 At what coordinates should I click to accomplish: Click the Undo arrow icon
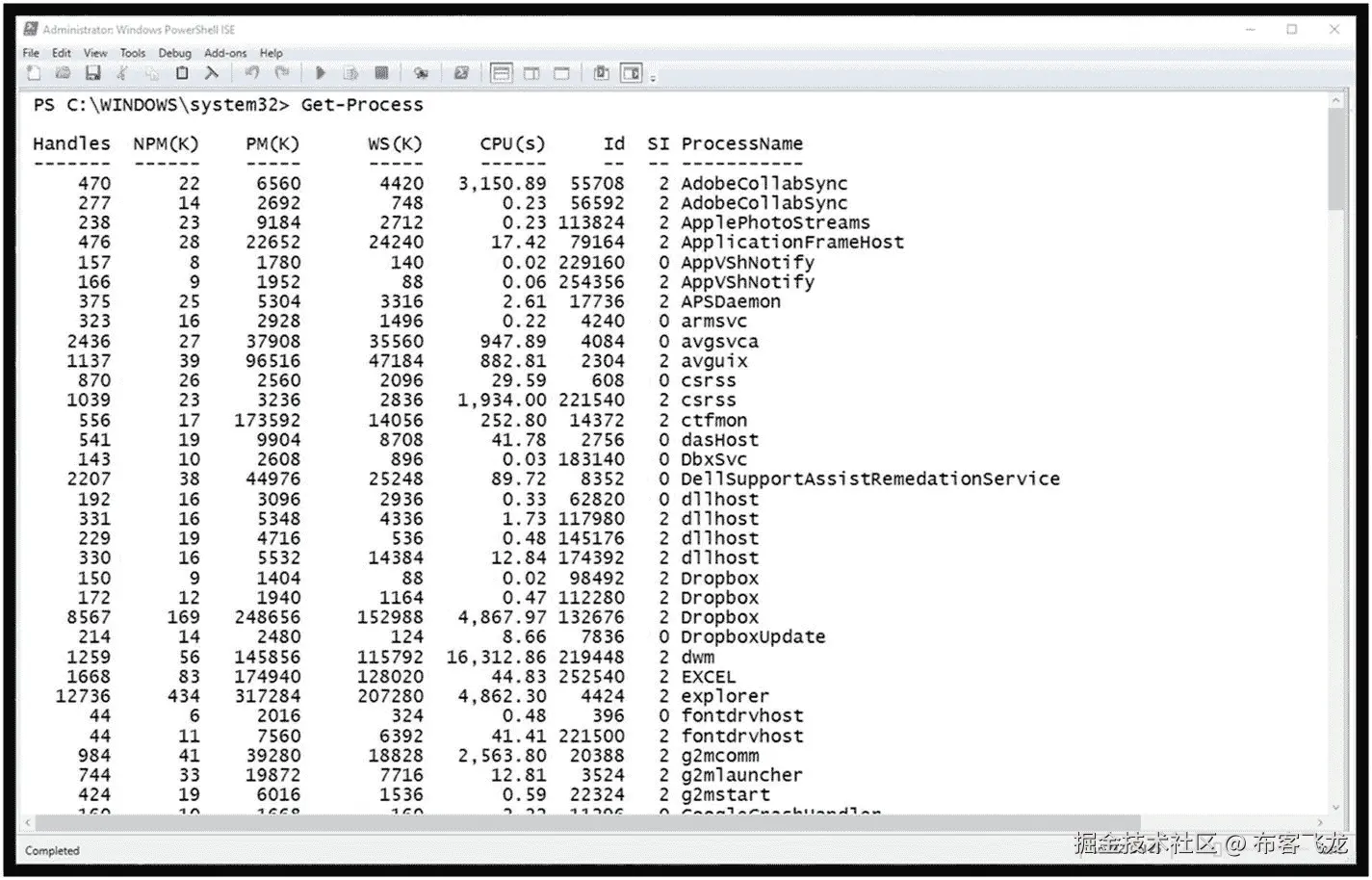click(x=252, y=73)
